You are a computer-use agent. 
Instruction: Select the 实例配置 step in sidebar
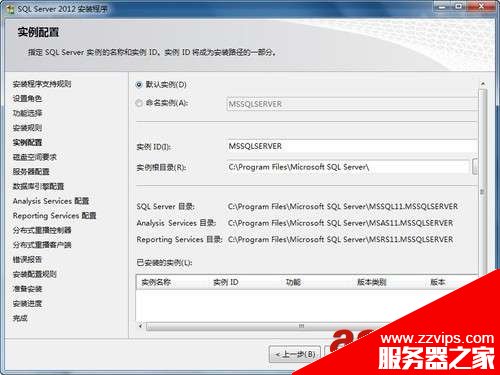click(x=27, y=143)
